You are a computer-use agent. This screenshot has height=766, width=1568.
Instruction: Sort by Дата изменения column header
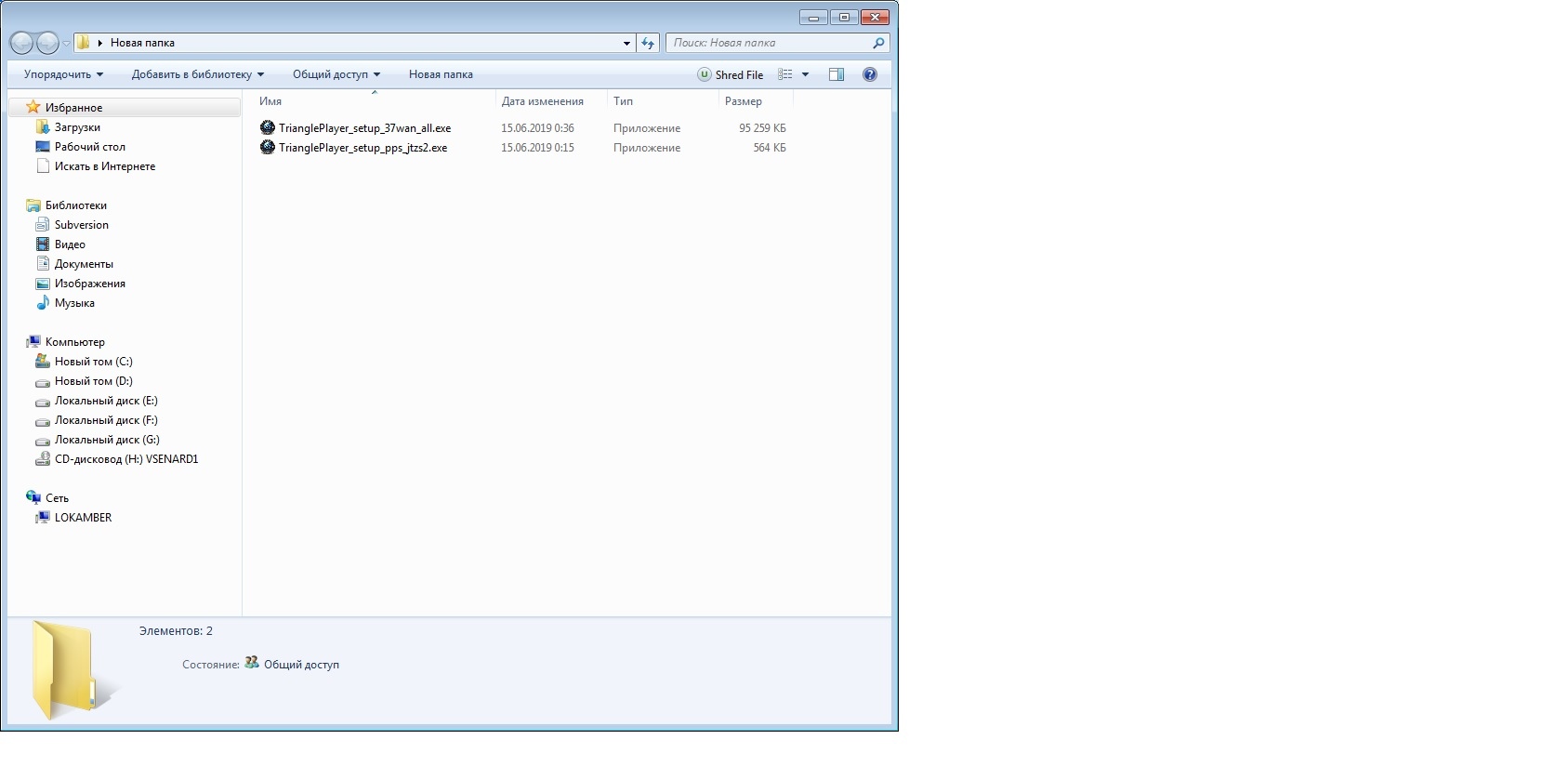[542, 101]
